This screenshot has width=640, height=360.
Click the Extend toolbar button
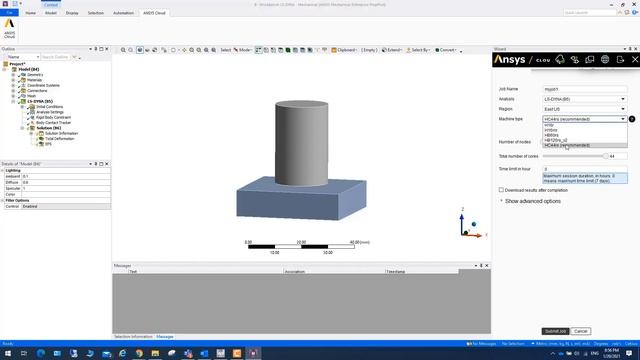click(x=391, y=50)
